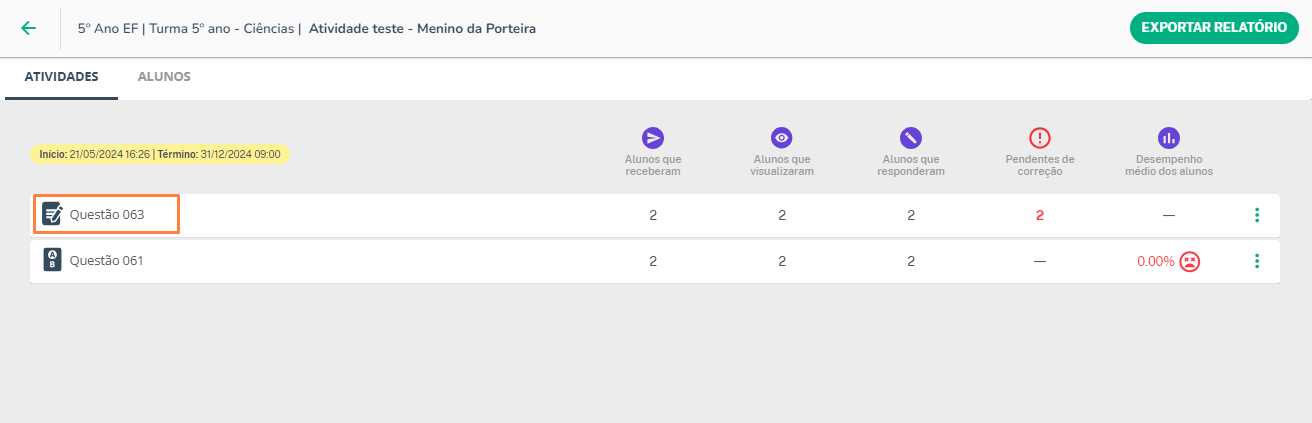Image resolution: width=1312 pixels, height=423 pixels.
Task: Open the Questão 063 row
Action: (x=655, y=215)
